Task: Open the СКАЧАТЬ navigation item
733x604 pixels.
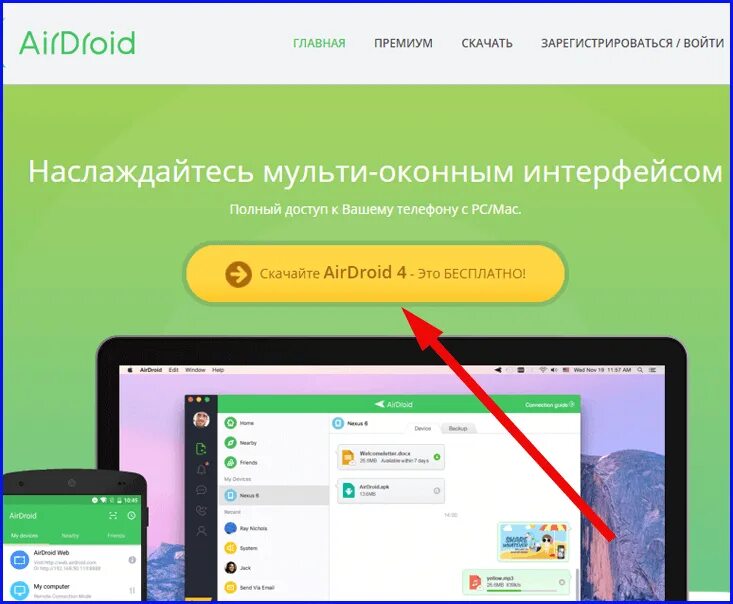Action: click(x=487, y=43)
